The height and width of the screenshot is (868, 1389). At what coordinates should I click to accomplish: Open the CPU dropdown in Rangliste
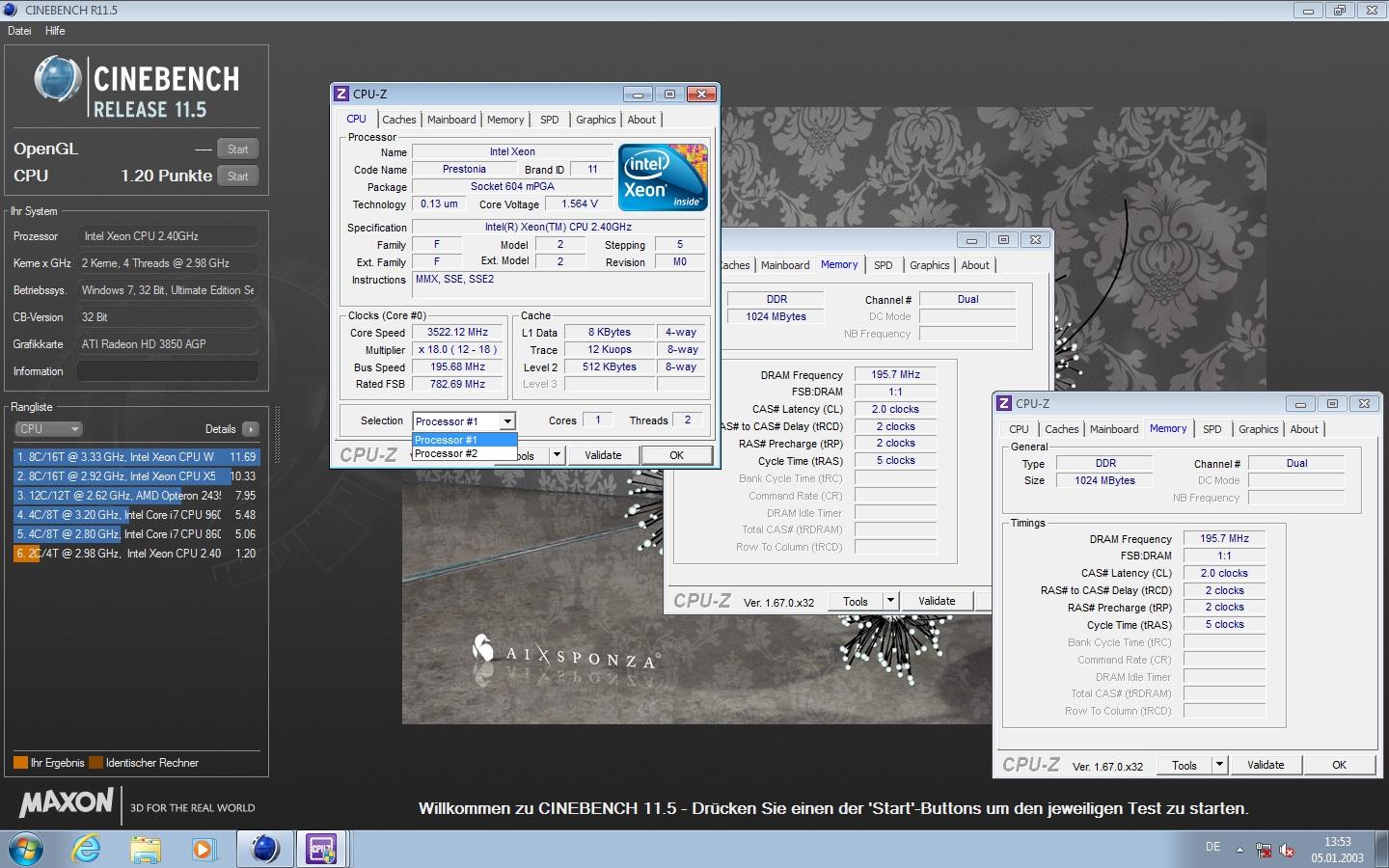click(48, 429)
